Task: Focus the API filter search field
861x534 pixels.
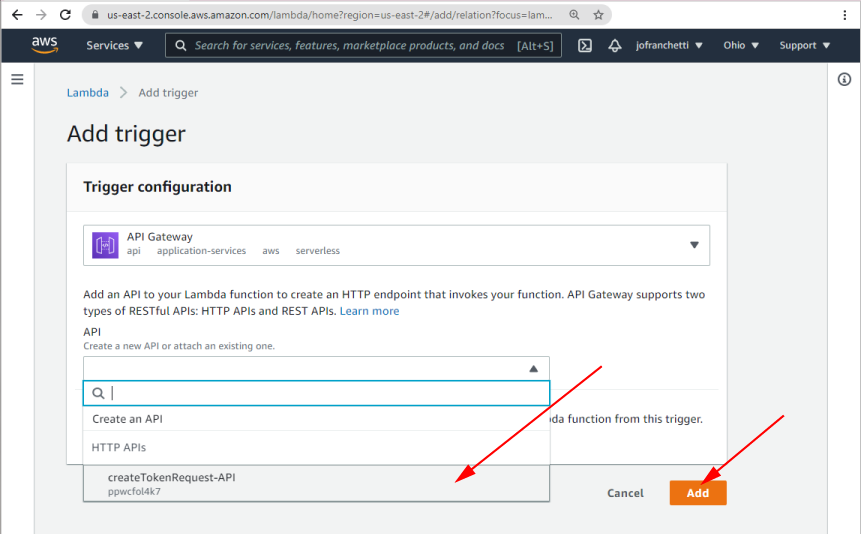Action: coord(316,393)
